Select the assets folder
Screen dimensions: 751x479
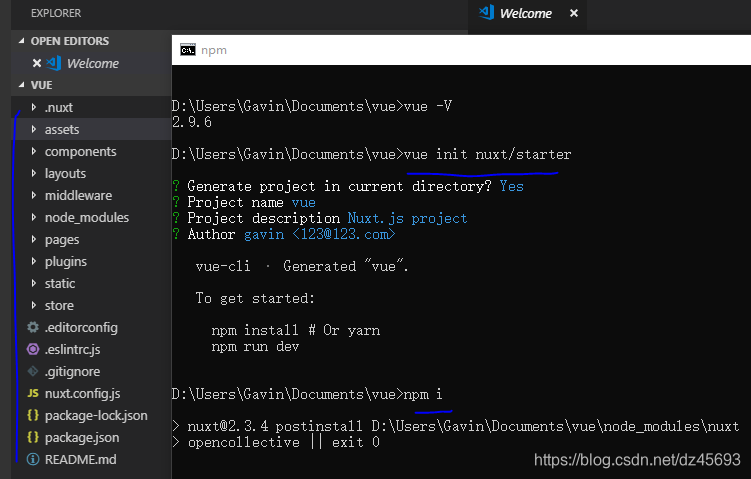pos(91,129)
